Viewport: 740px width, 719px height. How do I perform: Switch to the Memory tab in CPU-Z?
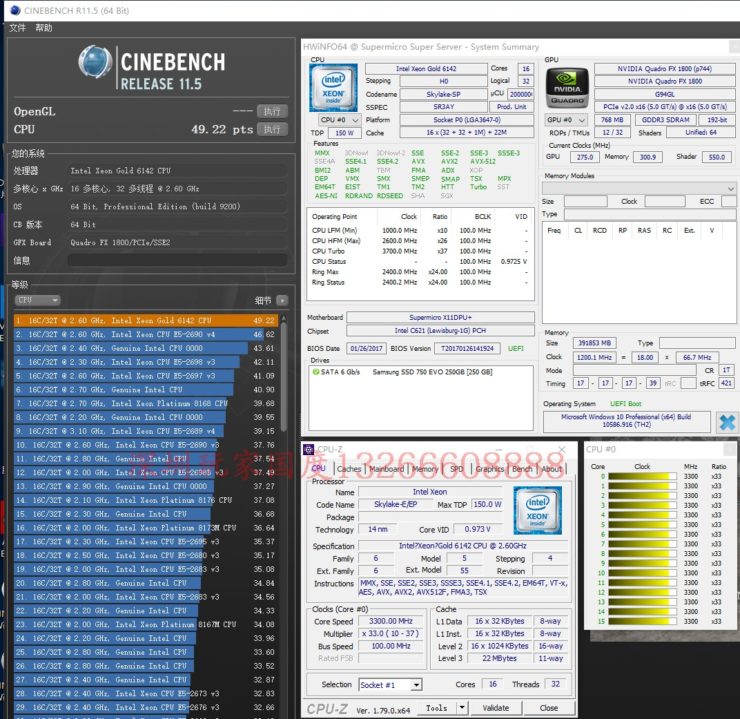[x=425, y=469]
